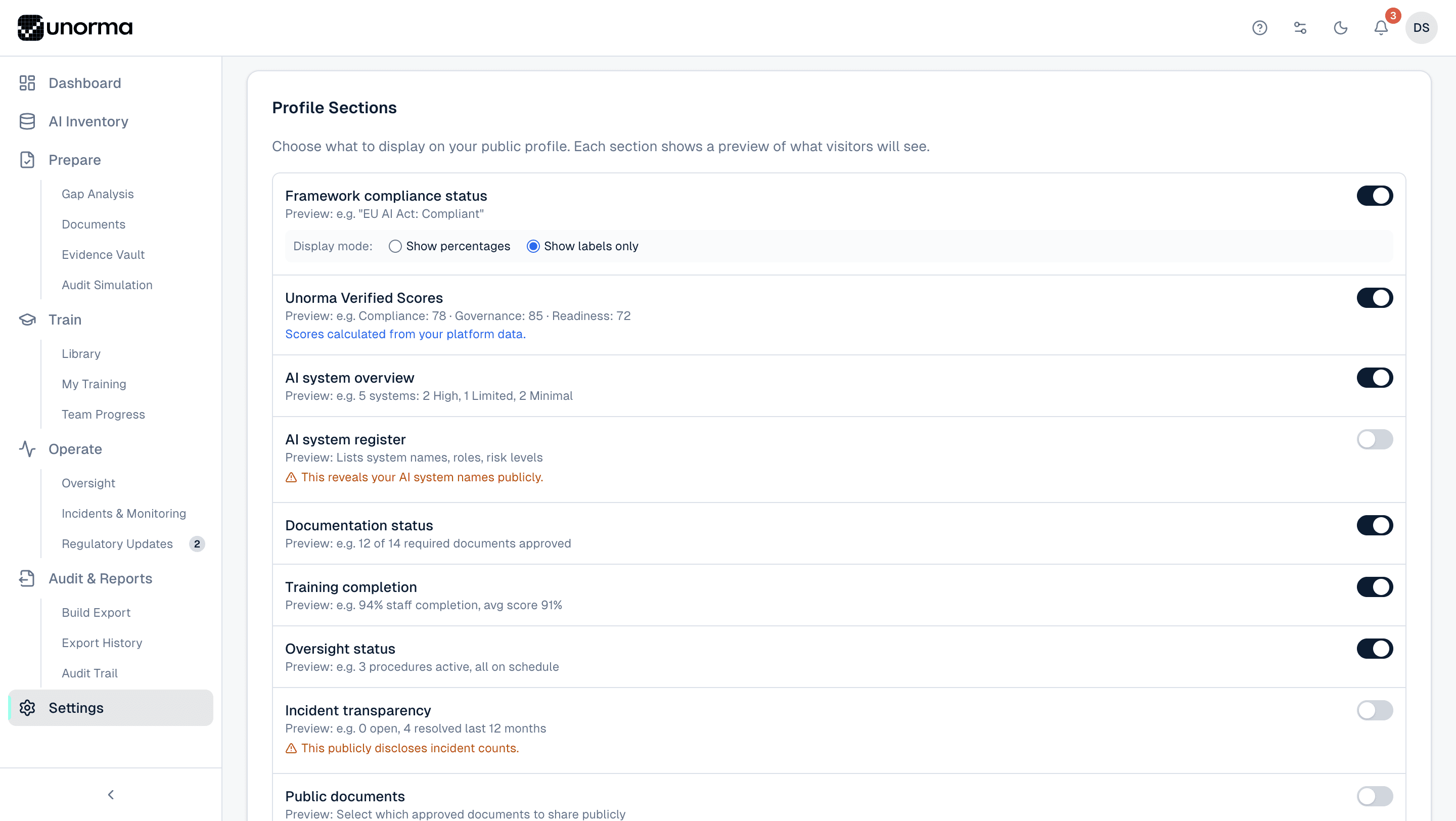Click the Incident transparency warning triangle icon
The height and width of the screenshot is (821, 1456).
point(291,749)
